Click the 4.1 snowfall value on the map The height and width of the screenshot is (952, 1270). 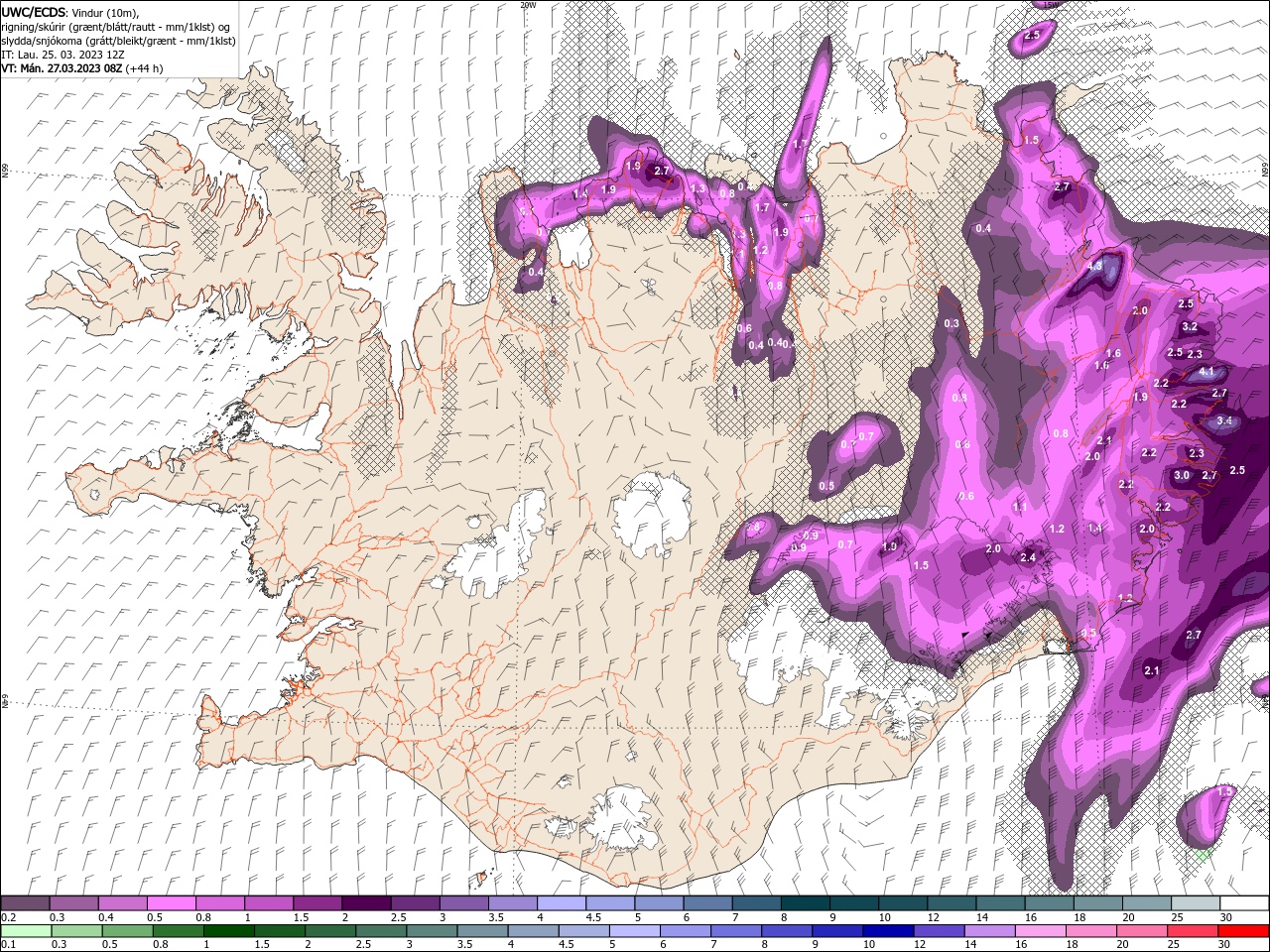click(1207, 372)
